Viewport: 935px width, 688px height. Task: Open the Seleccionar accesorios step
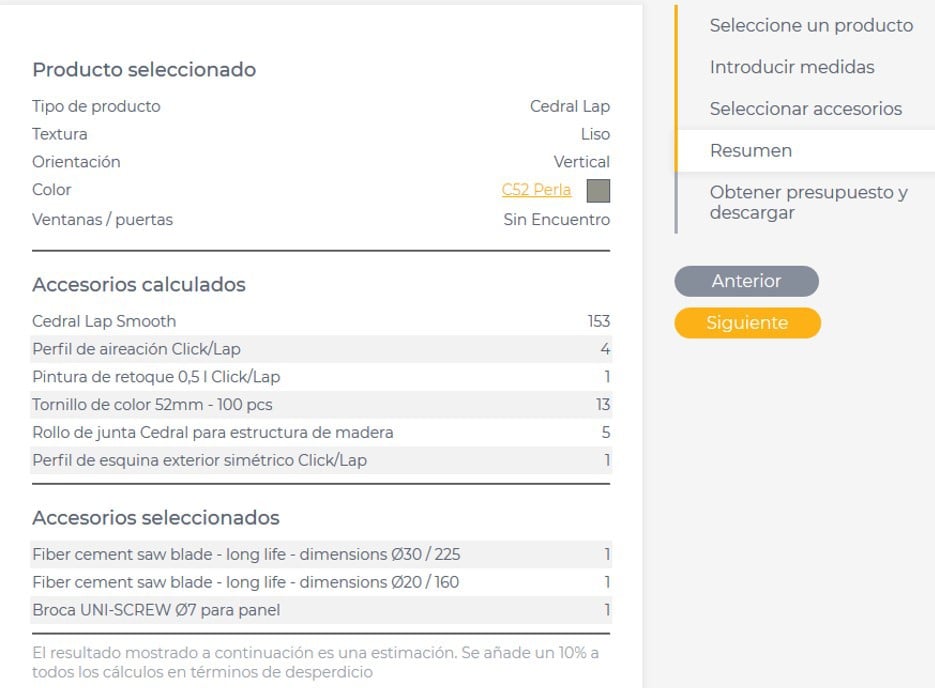[805, 109]
